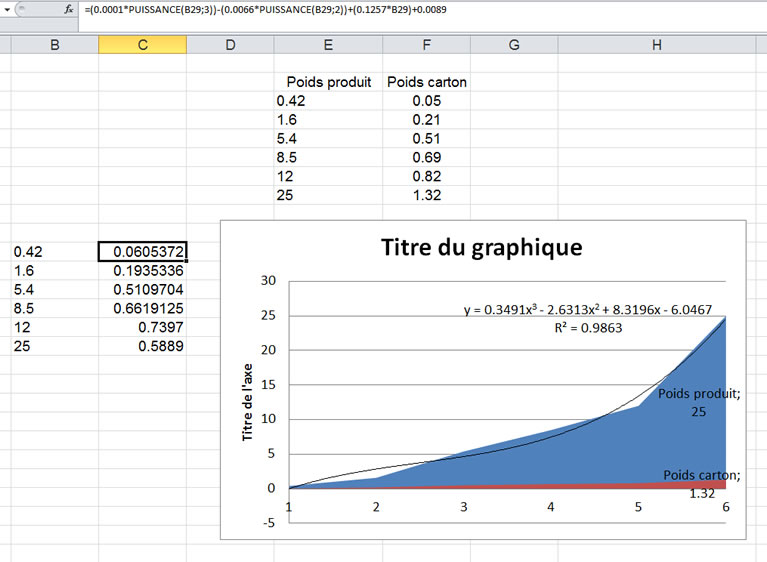Select cell with value 0.5889

(142, 347)
